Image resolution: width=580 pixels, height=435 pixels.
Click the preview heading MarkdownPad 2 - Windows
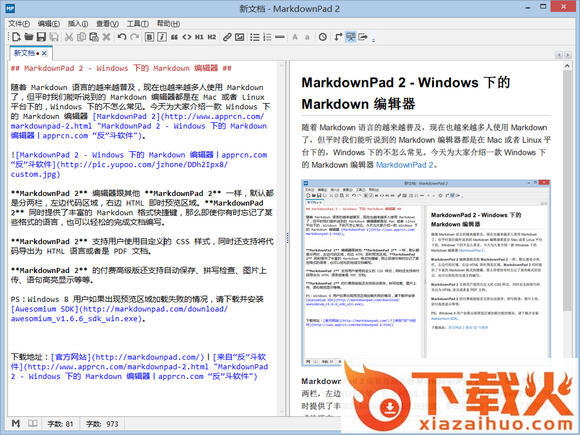[406, 93]
